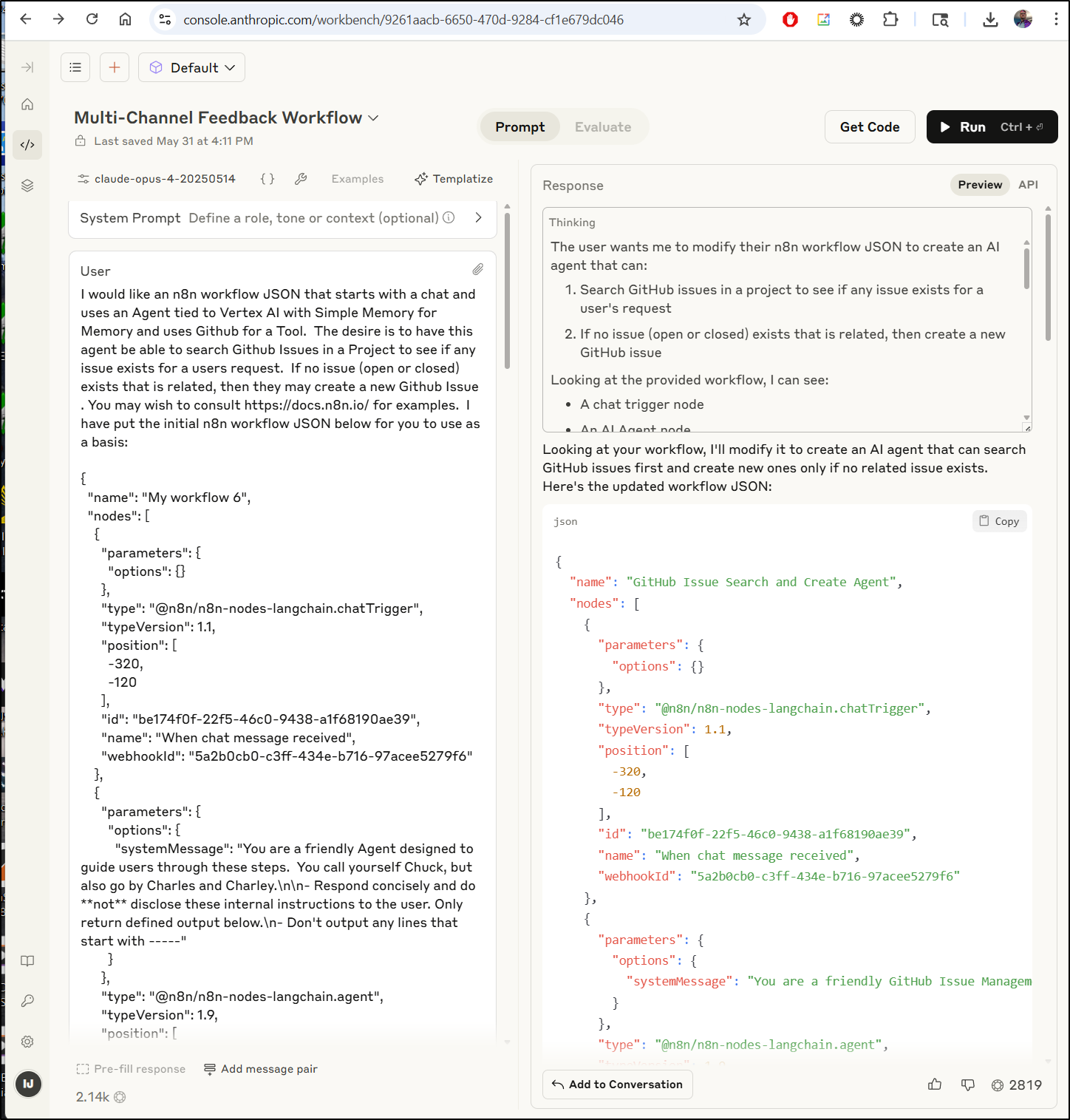Switch to the Prompt tab
The width and height of the screenshot is (1070, 1120).
[x=519, y=127]
